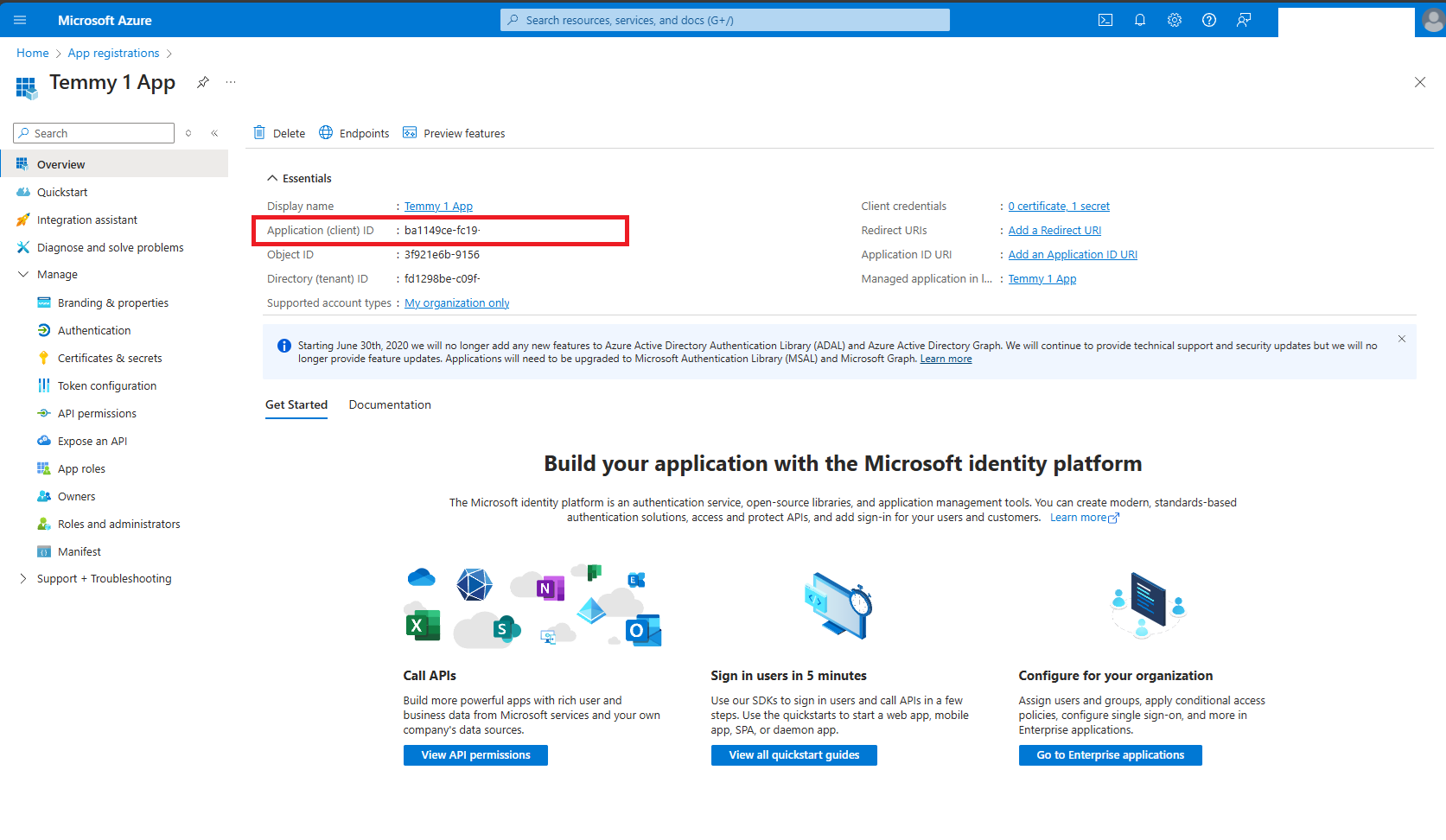Collapse the Manage section
1446x840 pixels.
pos(23,274)
